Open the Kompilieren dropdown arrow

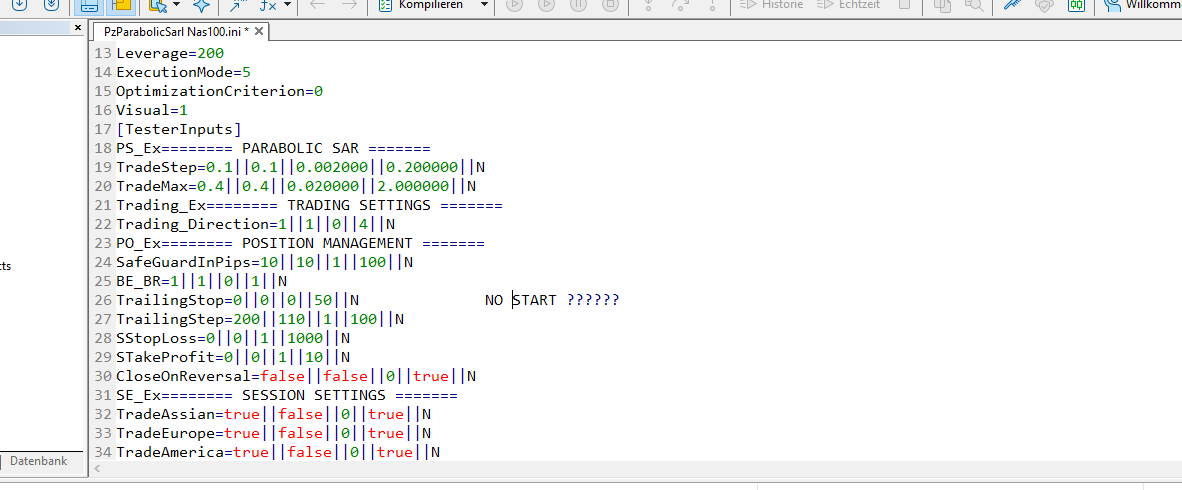click(x=484, y=5)
